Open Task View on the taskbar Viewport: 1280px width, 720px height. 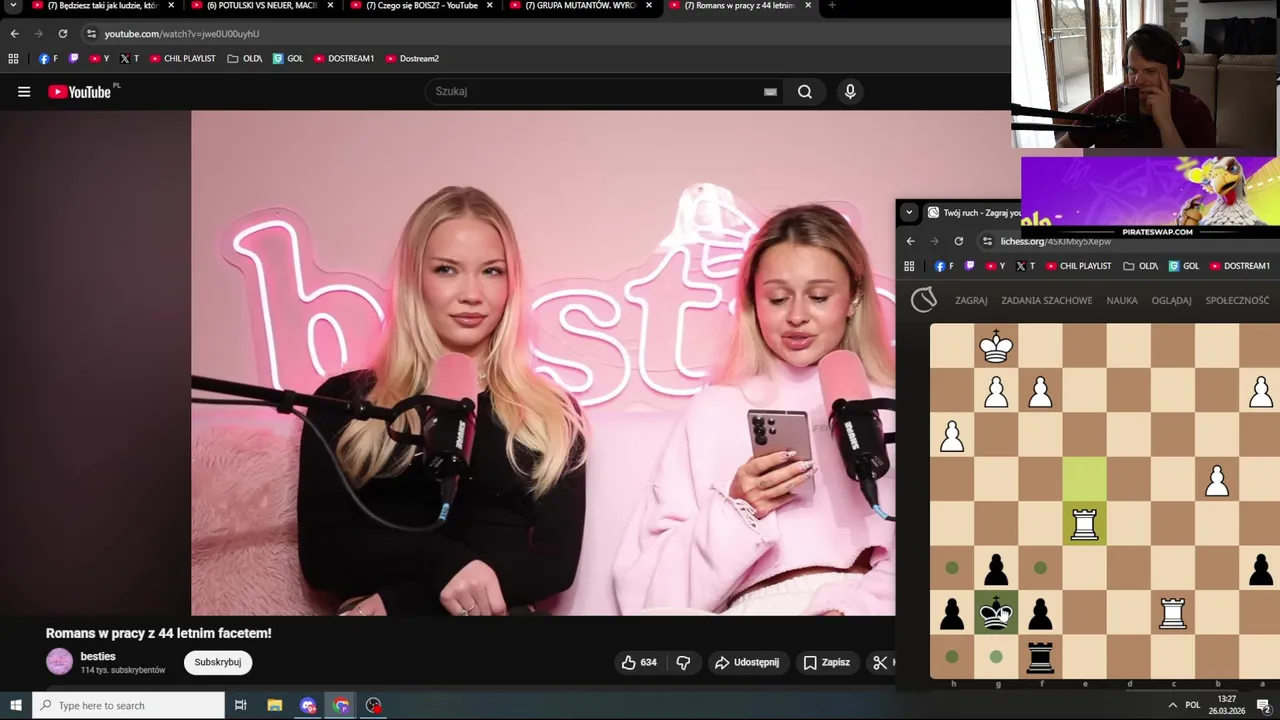coord(241,705)
